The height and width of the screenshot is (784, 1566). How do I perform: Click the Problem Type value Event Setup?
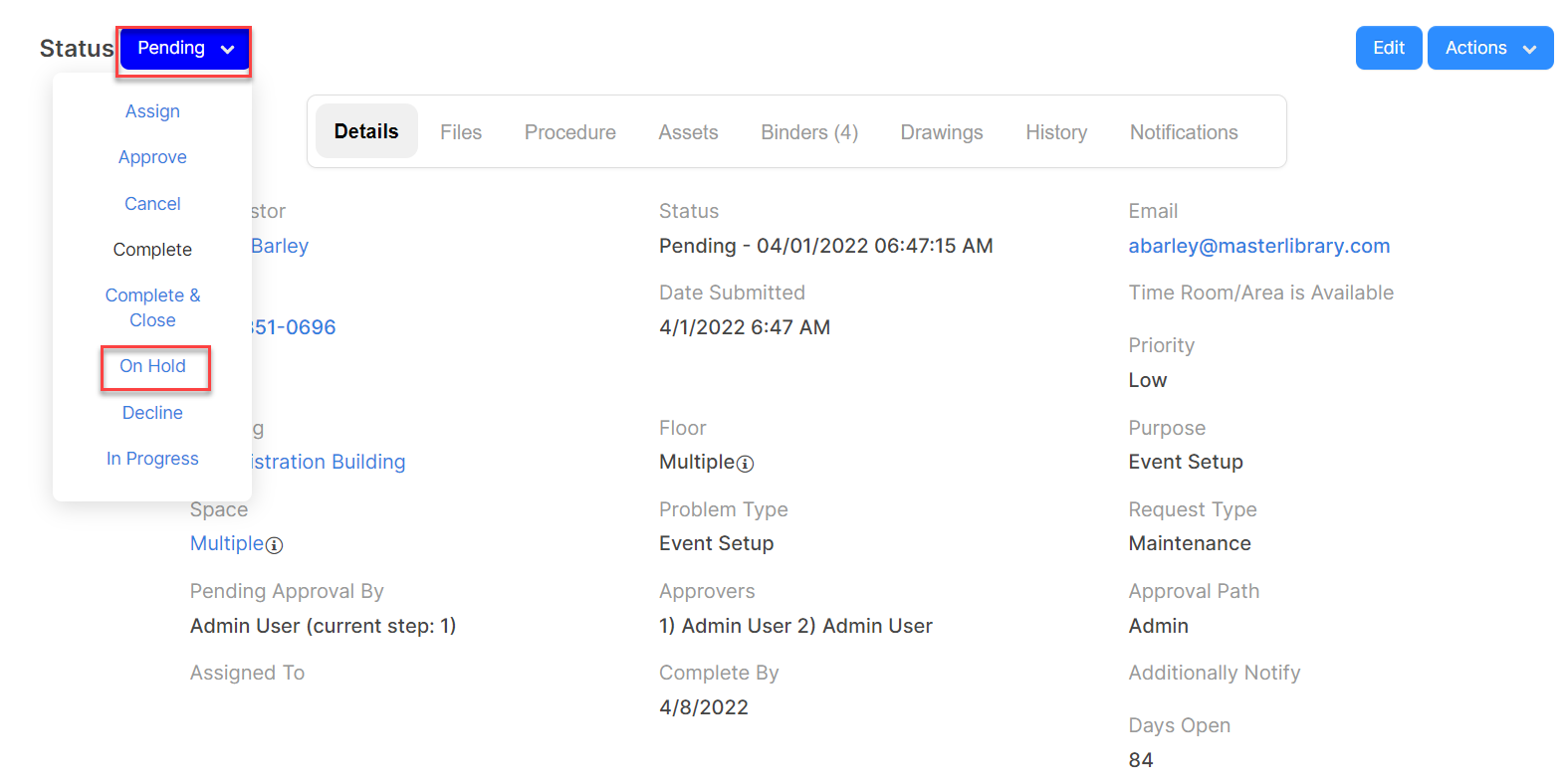tap(717, 543)
